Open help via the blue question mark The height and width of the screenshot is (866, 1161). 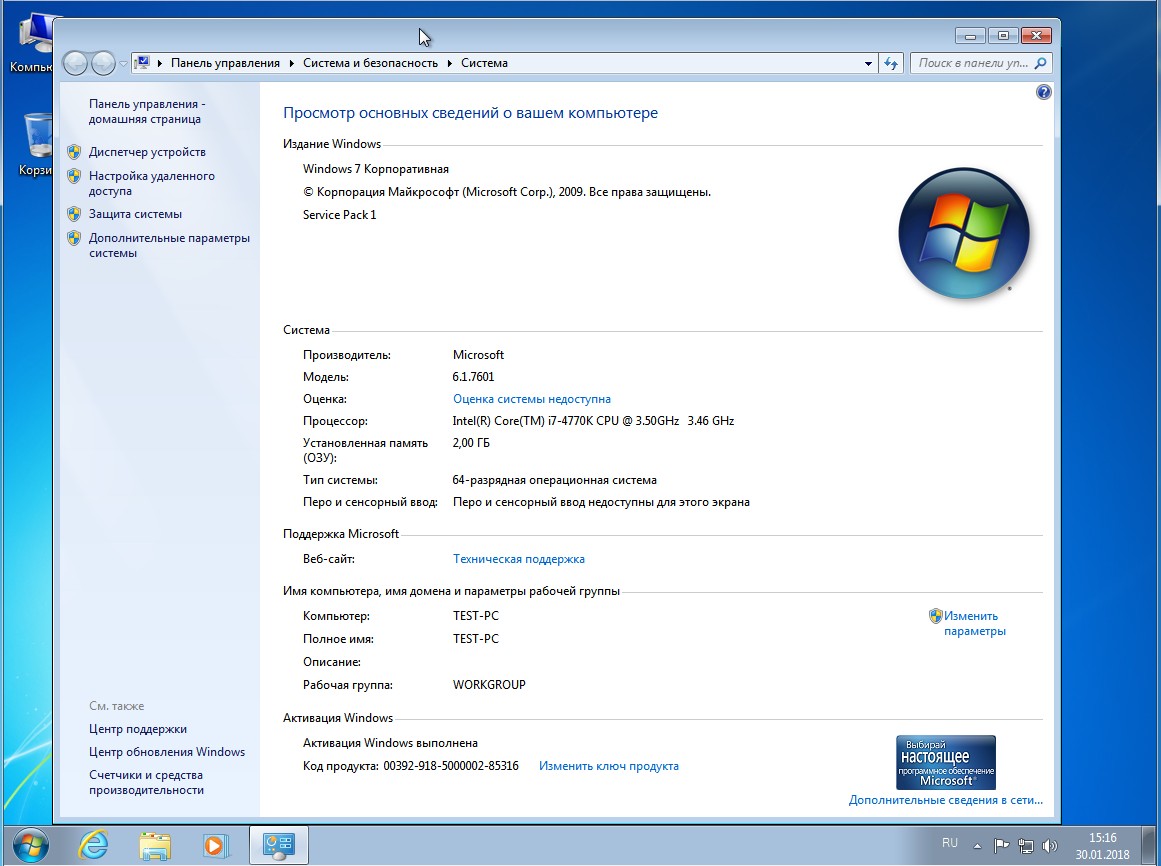(1043, 93)
